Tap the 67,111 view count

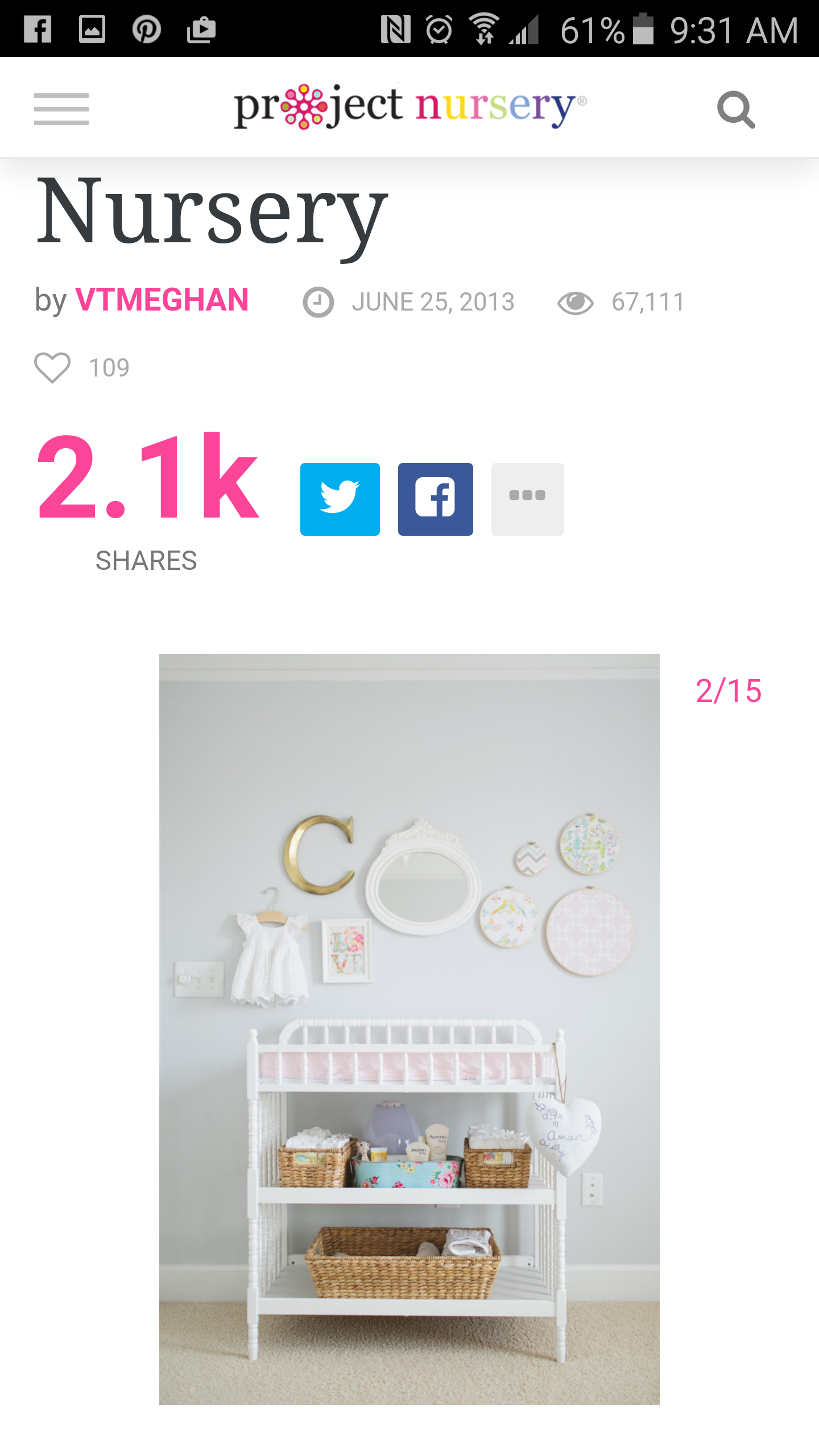tap(648, 302)
